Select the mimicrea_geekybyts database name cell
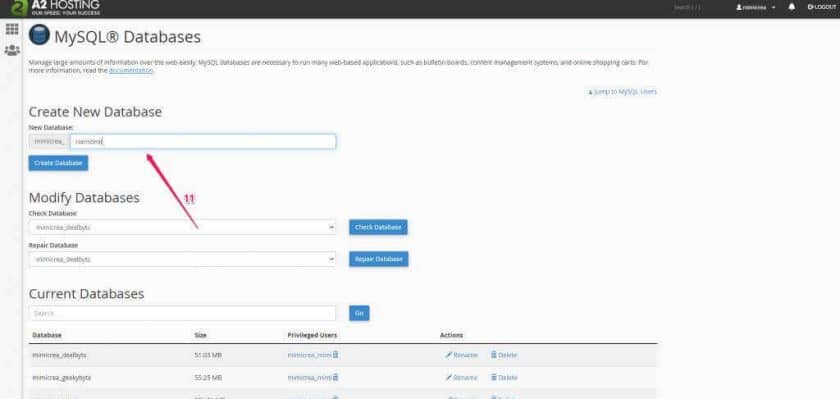Viewport: 840px width, 399px height. 62,378
